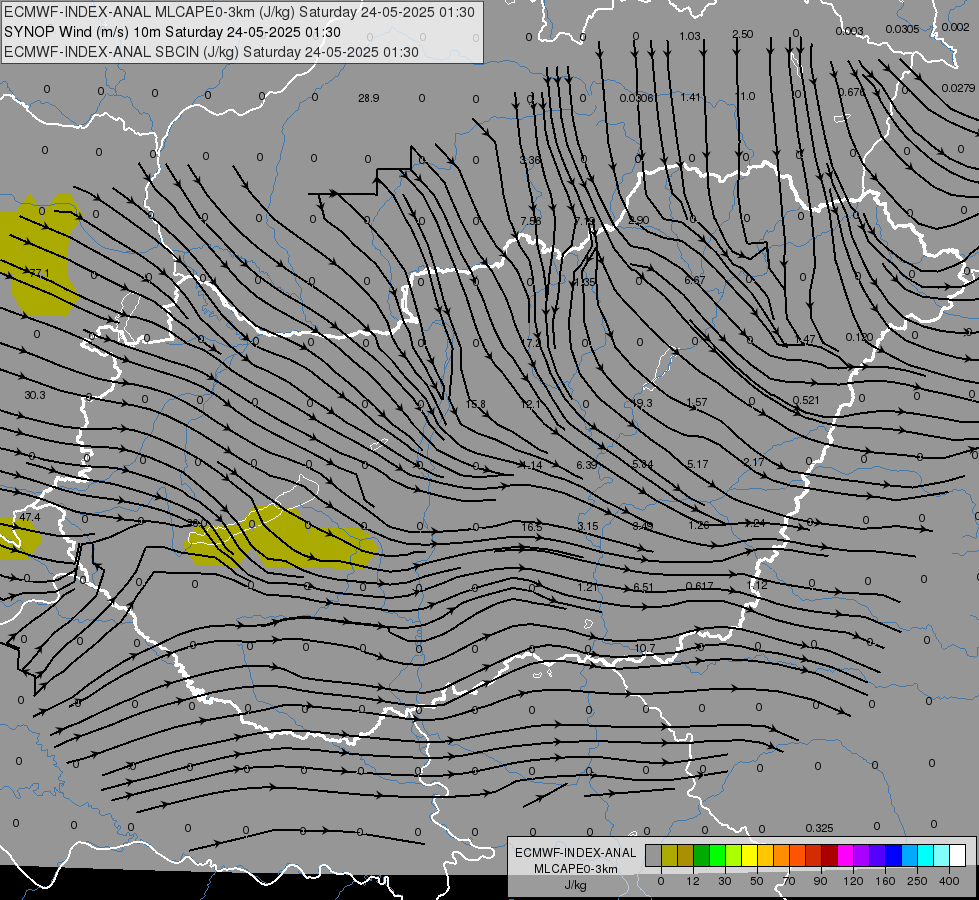Click the 3.36 value on the map
Screen dimensions: 979x900
(x=530, y=161)
